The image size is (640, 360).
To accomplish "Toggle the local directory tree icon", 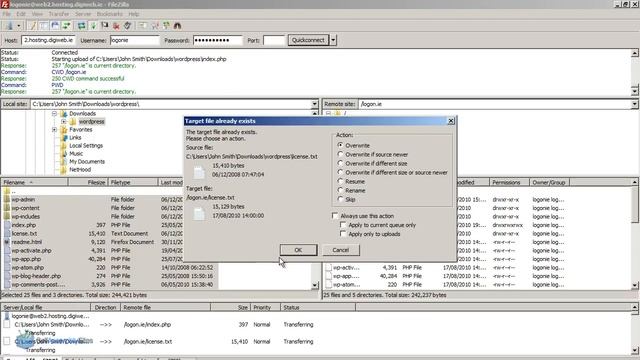I will pos(44,26).
